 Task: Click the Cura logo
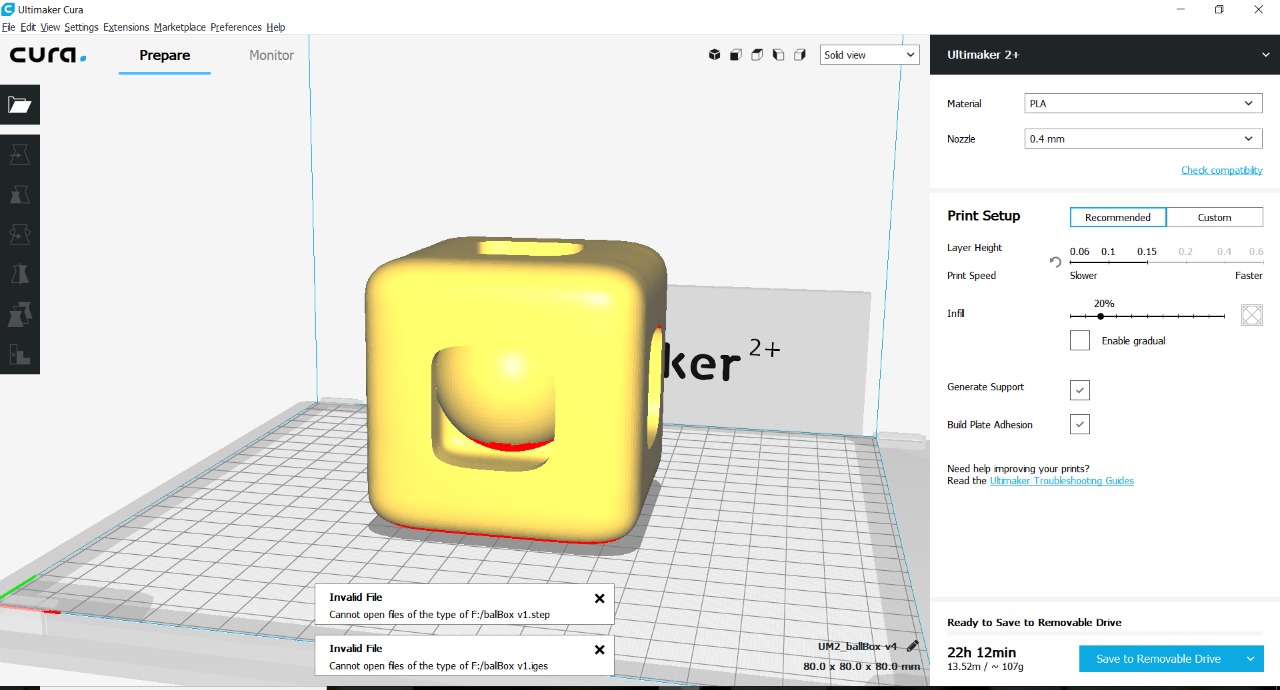point(48,55)
